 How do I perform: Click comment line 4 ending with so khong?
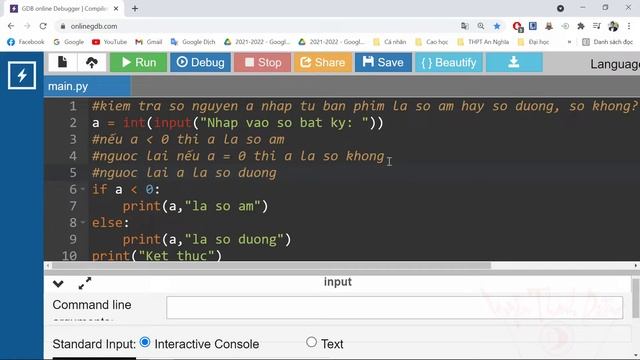(238, 156)
